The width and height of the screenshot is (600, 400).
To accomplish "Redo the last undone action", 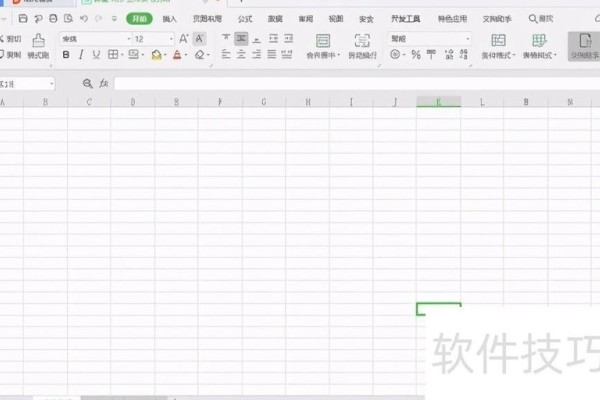I will tap(99, 18).
